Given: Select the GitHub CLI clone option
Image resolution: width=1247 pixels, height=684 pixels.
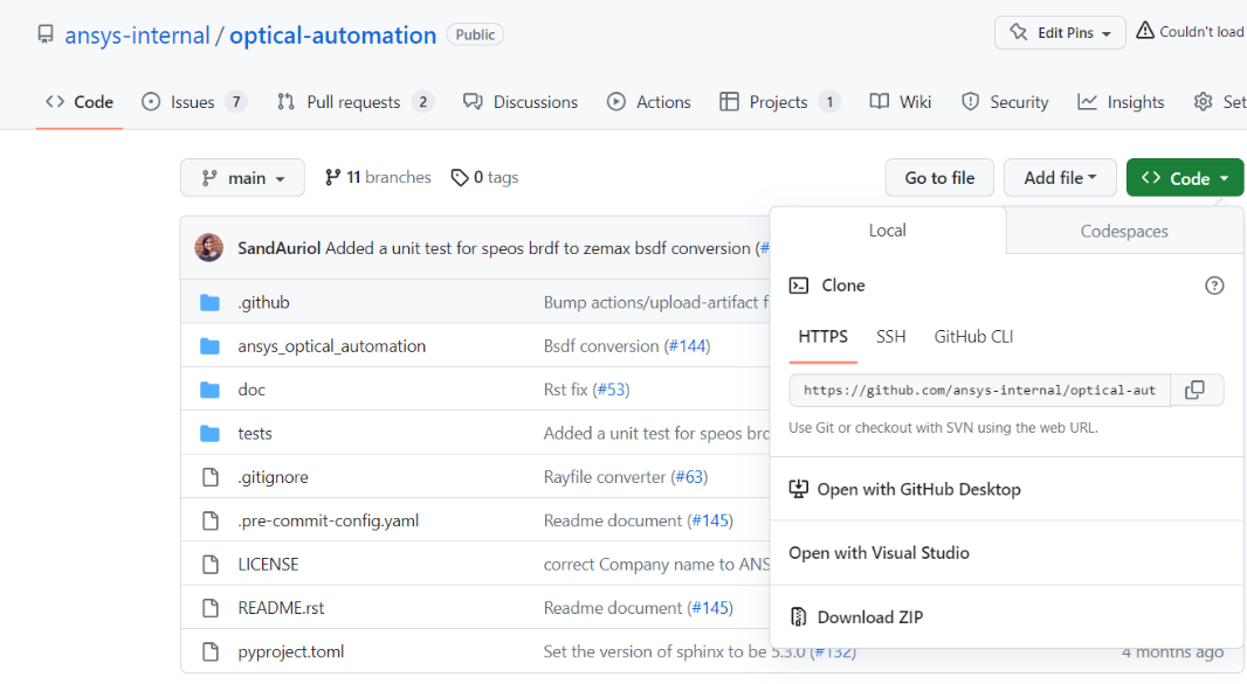Looking at the screenshot, I should pos(974,337).
